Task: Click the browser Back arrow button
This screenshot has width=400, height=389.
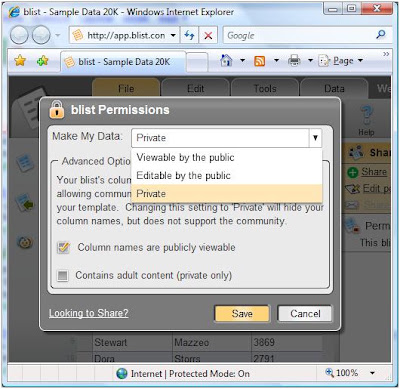Action: (x=20, y=35)
